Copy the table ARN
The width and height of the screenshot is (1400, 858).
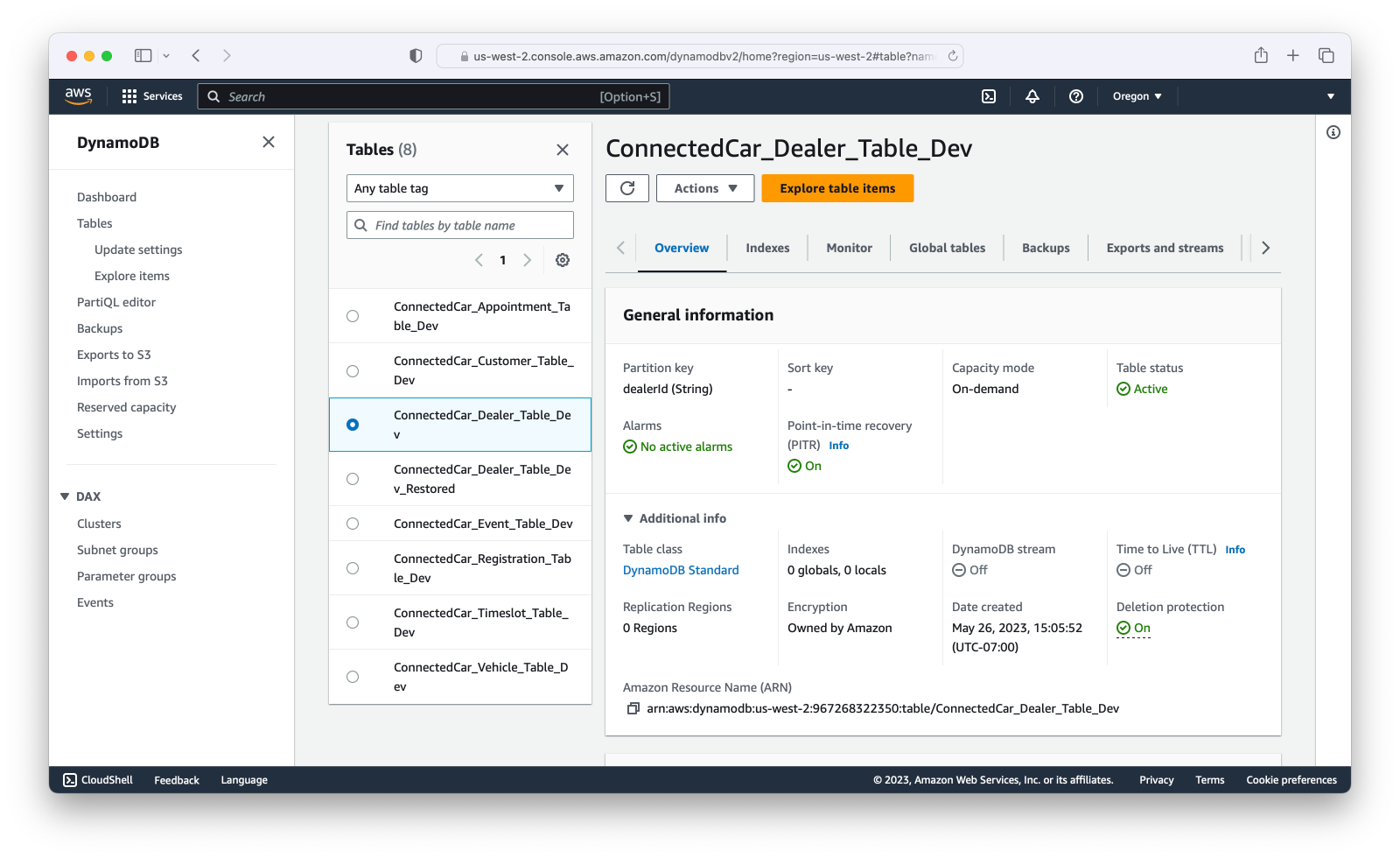tap(633, 708)
